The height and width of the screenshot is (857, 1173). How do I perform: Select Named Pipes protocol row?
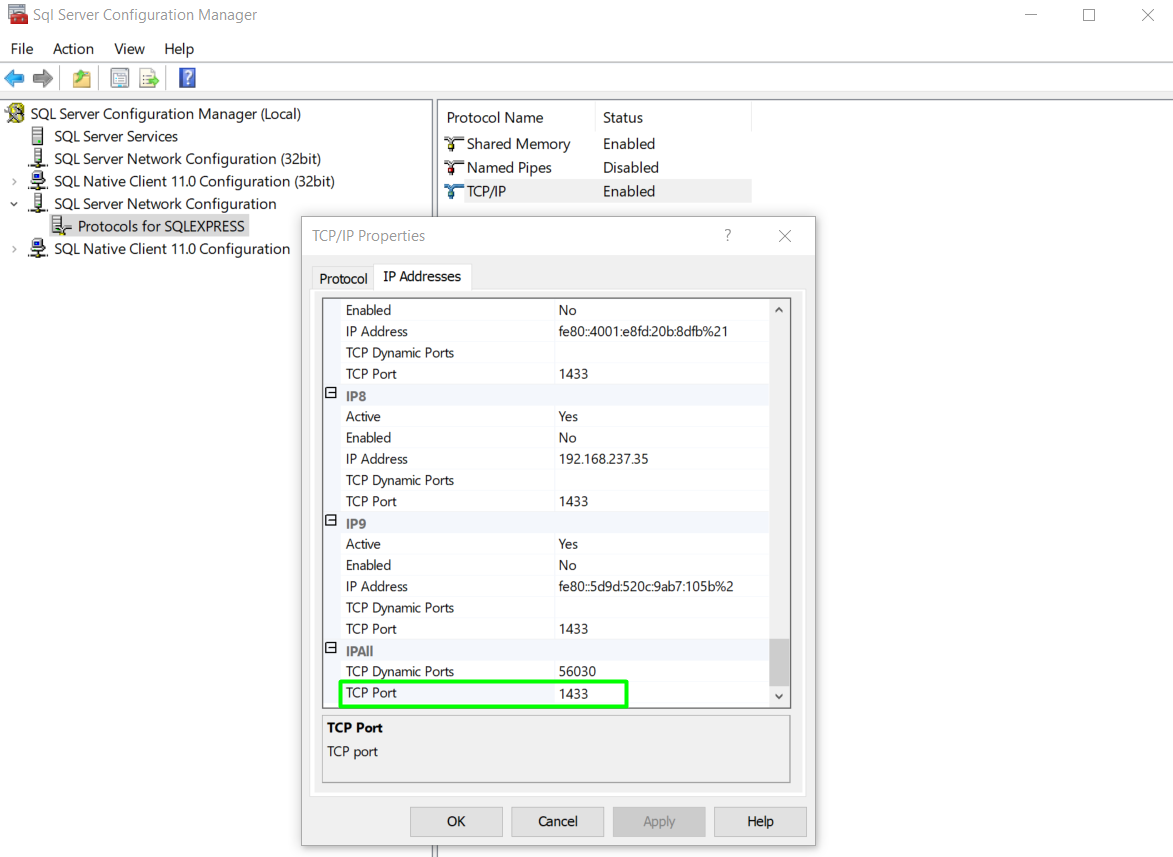coord(597,168)
